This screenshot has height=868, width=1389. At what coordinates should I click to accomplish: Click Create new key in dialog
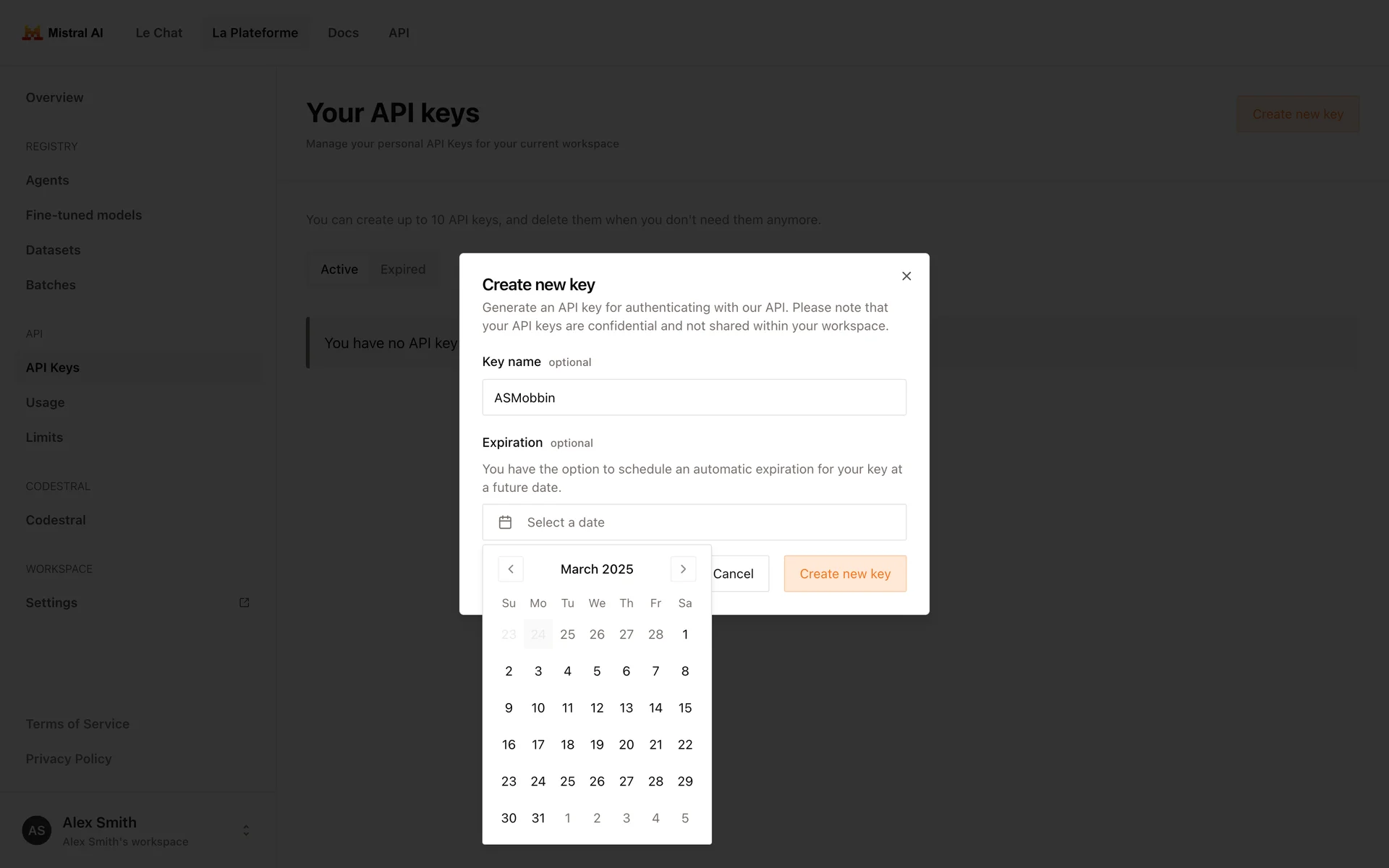pos(845,574)
